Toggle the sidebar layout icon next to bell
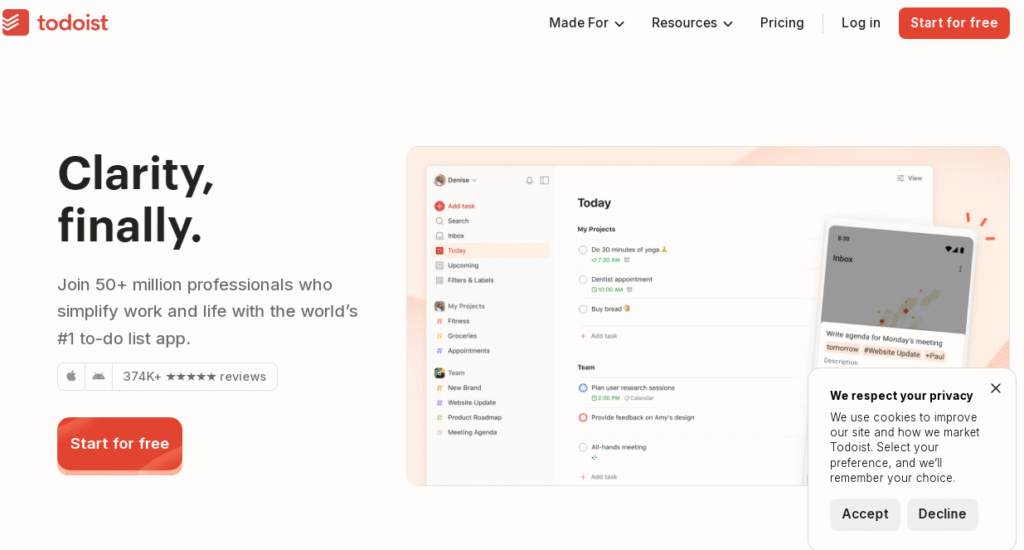Image resolution: width=1024 pixels, height=550 pixels. click(544, 180)
